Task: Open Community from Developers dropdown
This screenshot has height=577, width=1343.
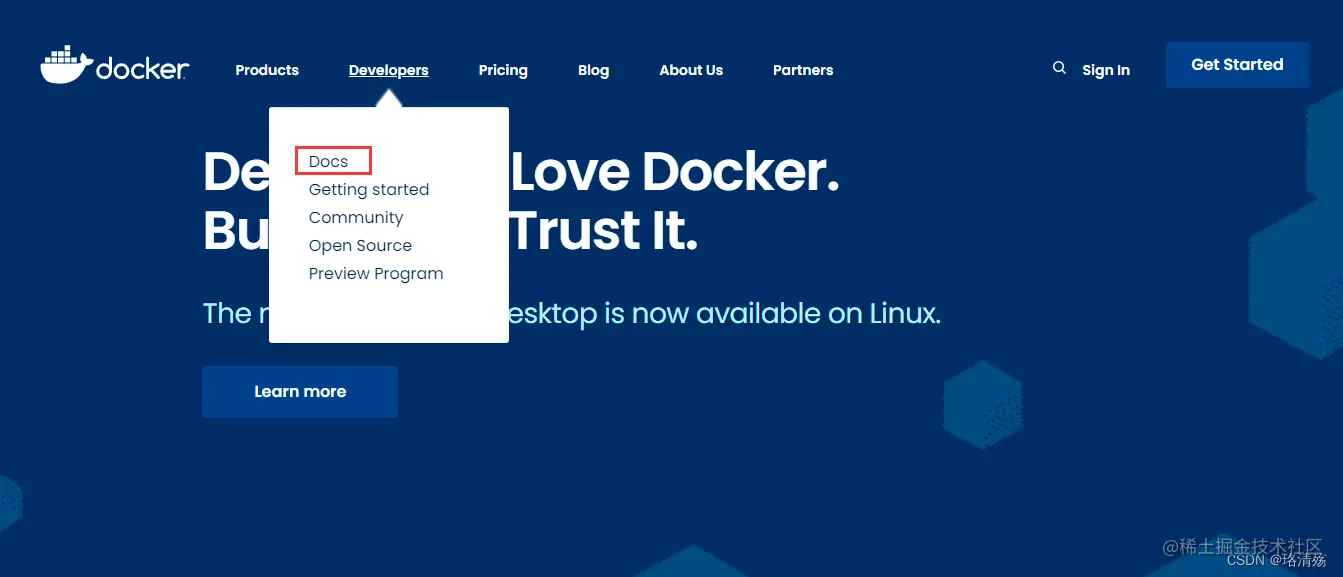Action: point(356,217)
